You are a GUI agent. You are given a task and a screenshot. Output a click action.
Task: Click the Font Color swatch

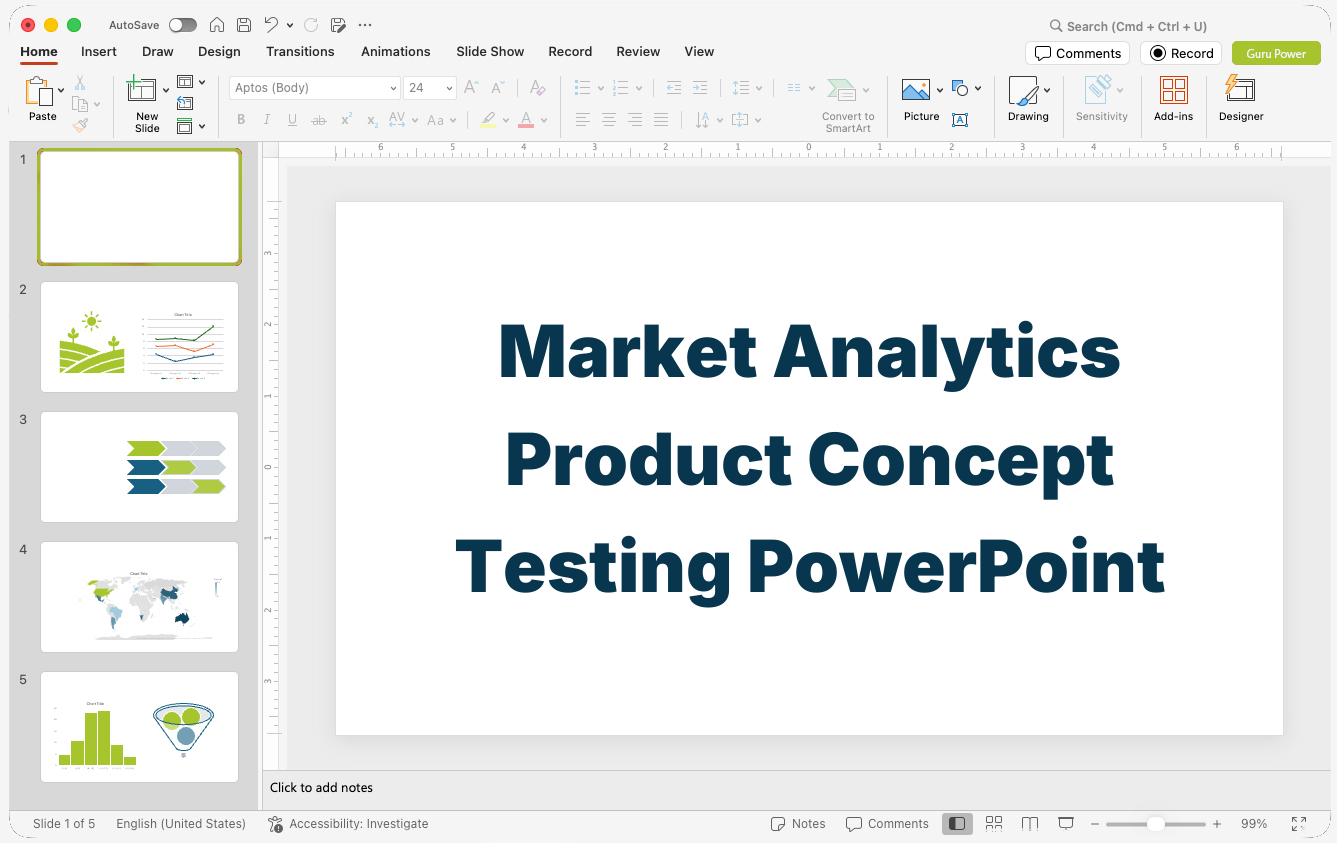526,120
